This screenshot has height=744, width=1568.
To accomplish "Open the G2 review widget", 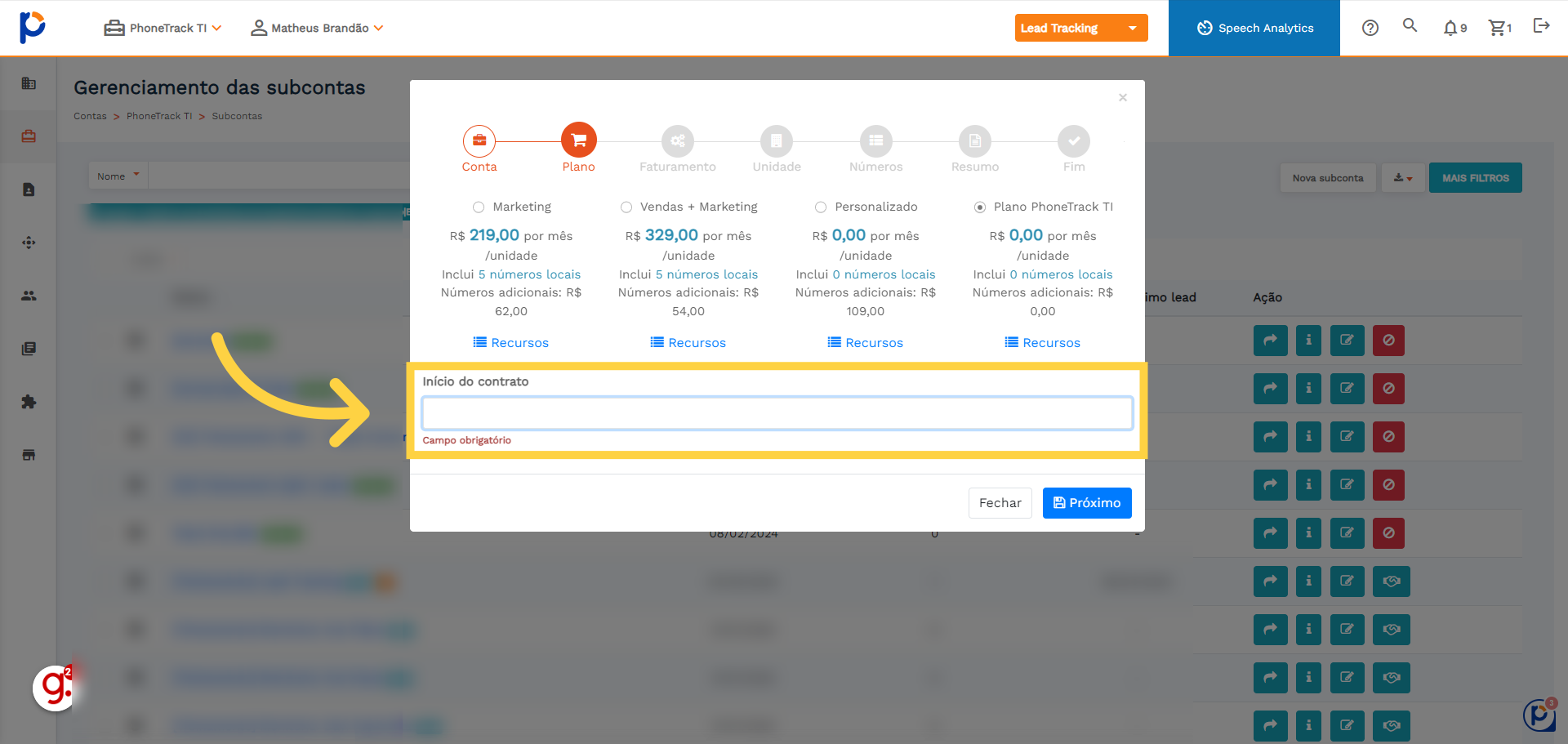I will point(55,688).
